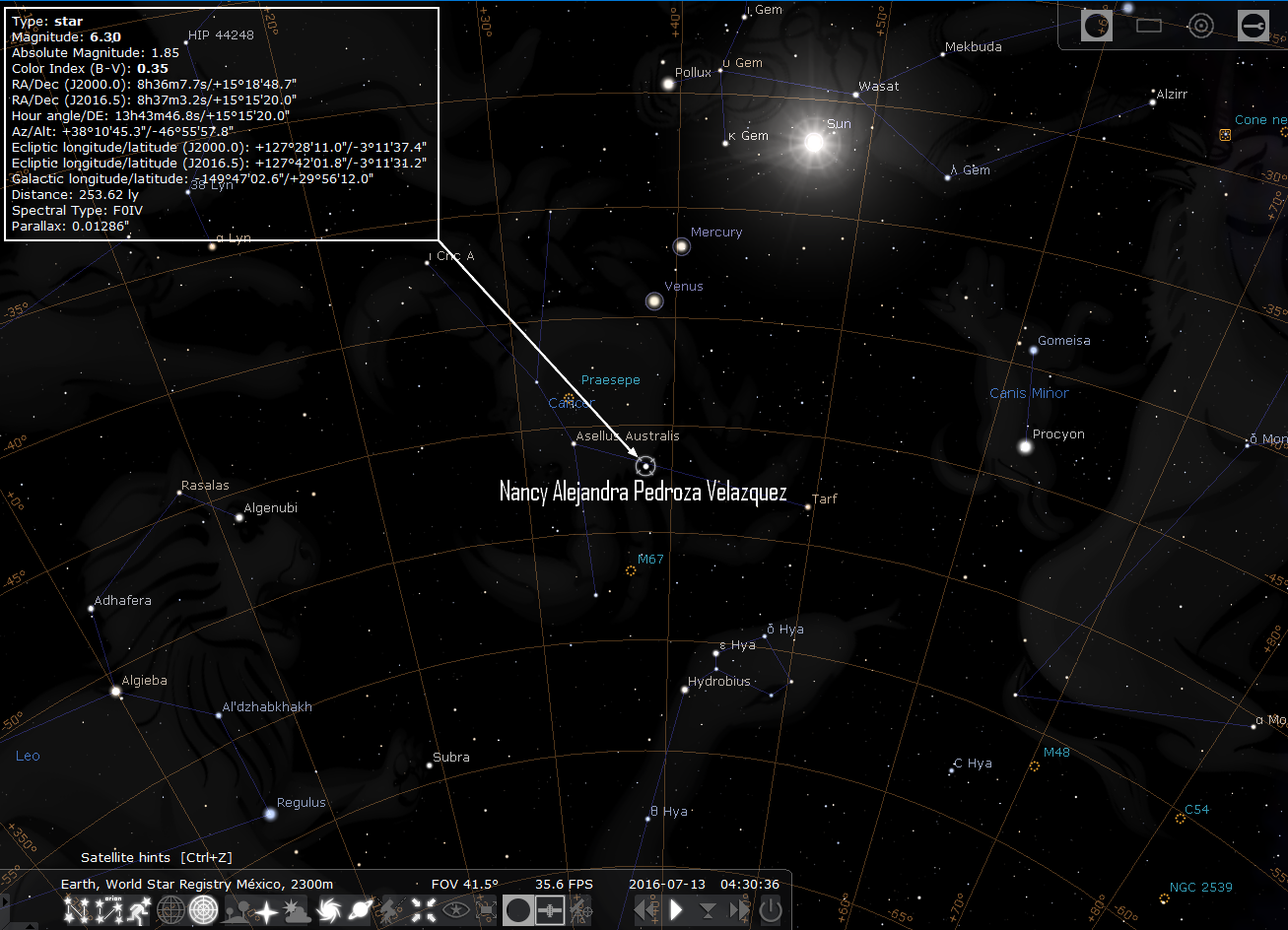The width and height of the screenshot is (1288, 930).
Task: Enable night mode eye icon
Action: (455, 910)
